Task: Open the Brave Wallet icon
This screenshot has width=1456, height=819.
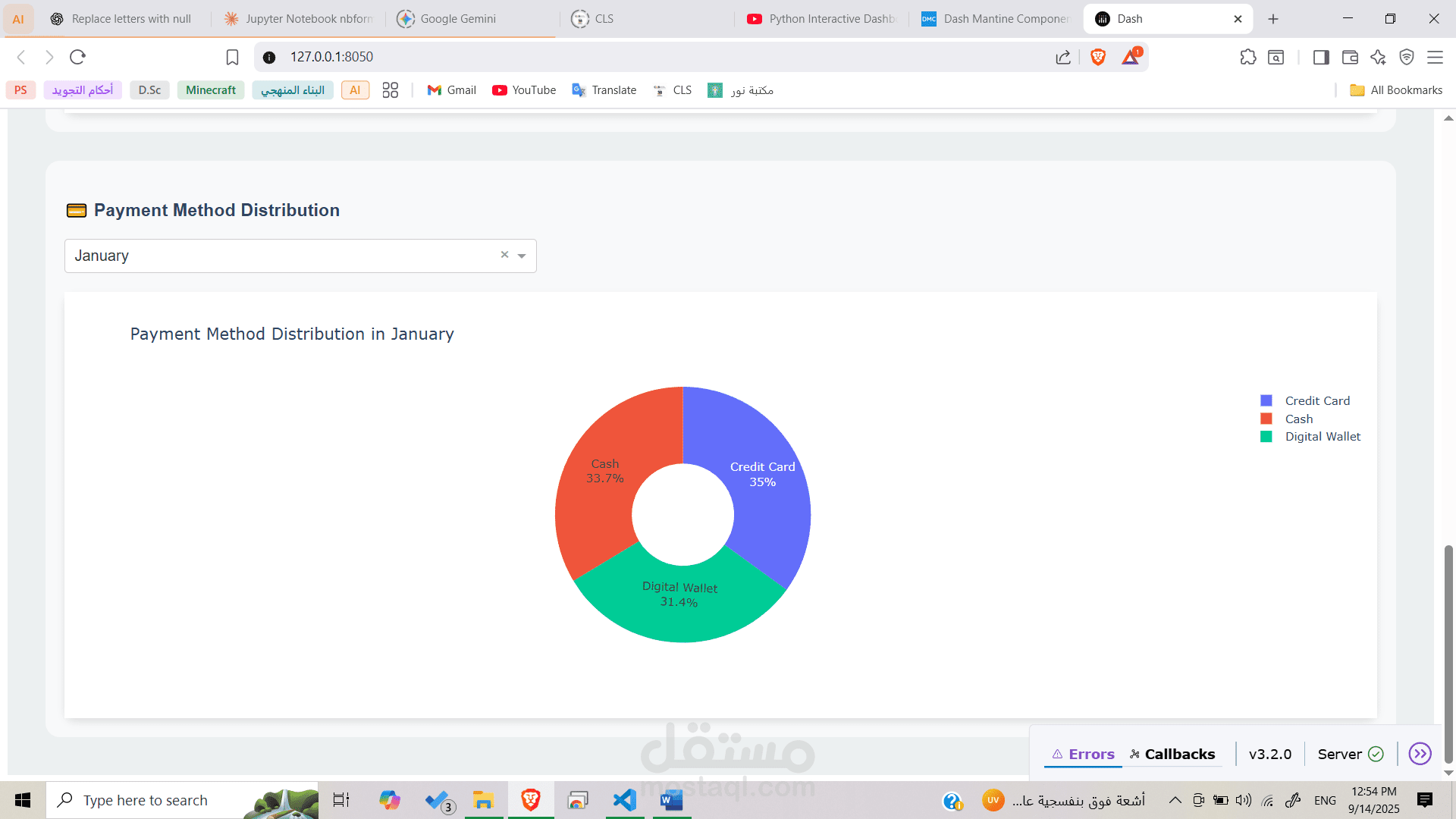Action: [x=1349, y=57]
